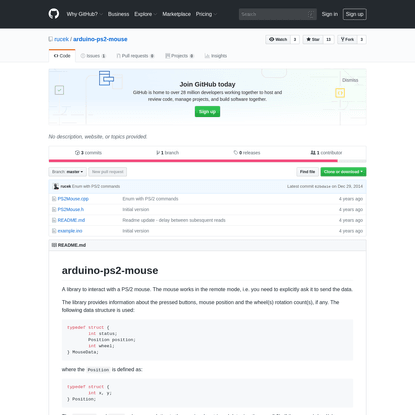Open the Marketplace menu item
The image size is (415, 415).
[x=176, y=14]
